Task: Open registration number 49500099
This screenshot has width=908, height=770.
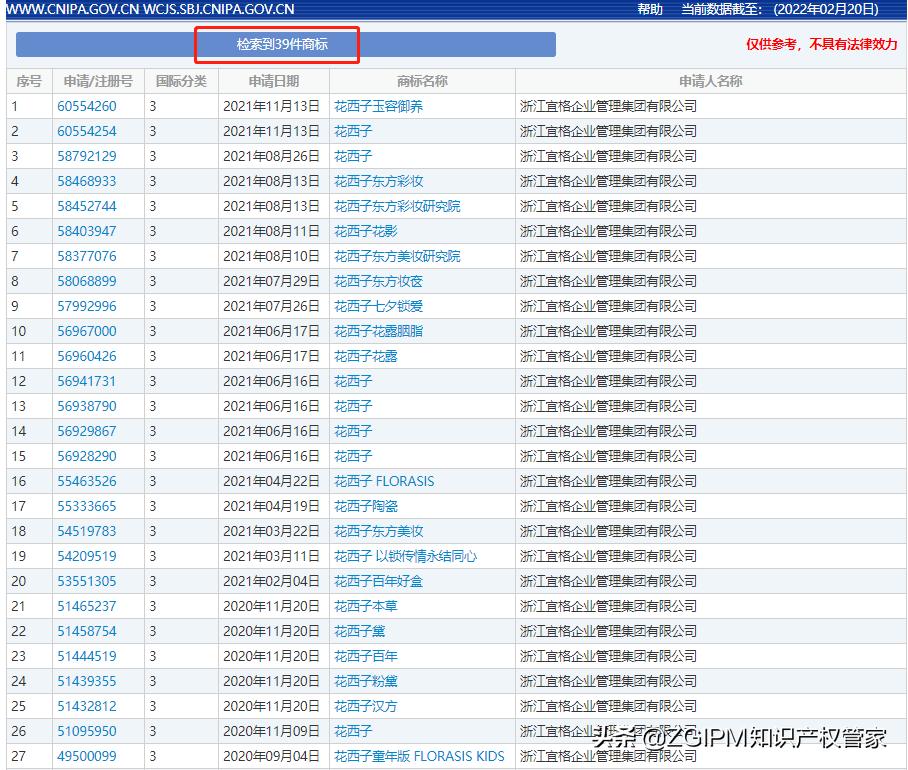Action: (x=87, y=756)
